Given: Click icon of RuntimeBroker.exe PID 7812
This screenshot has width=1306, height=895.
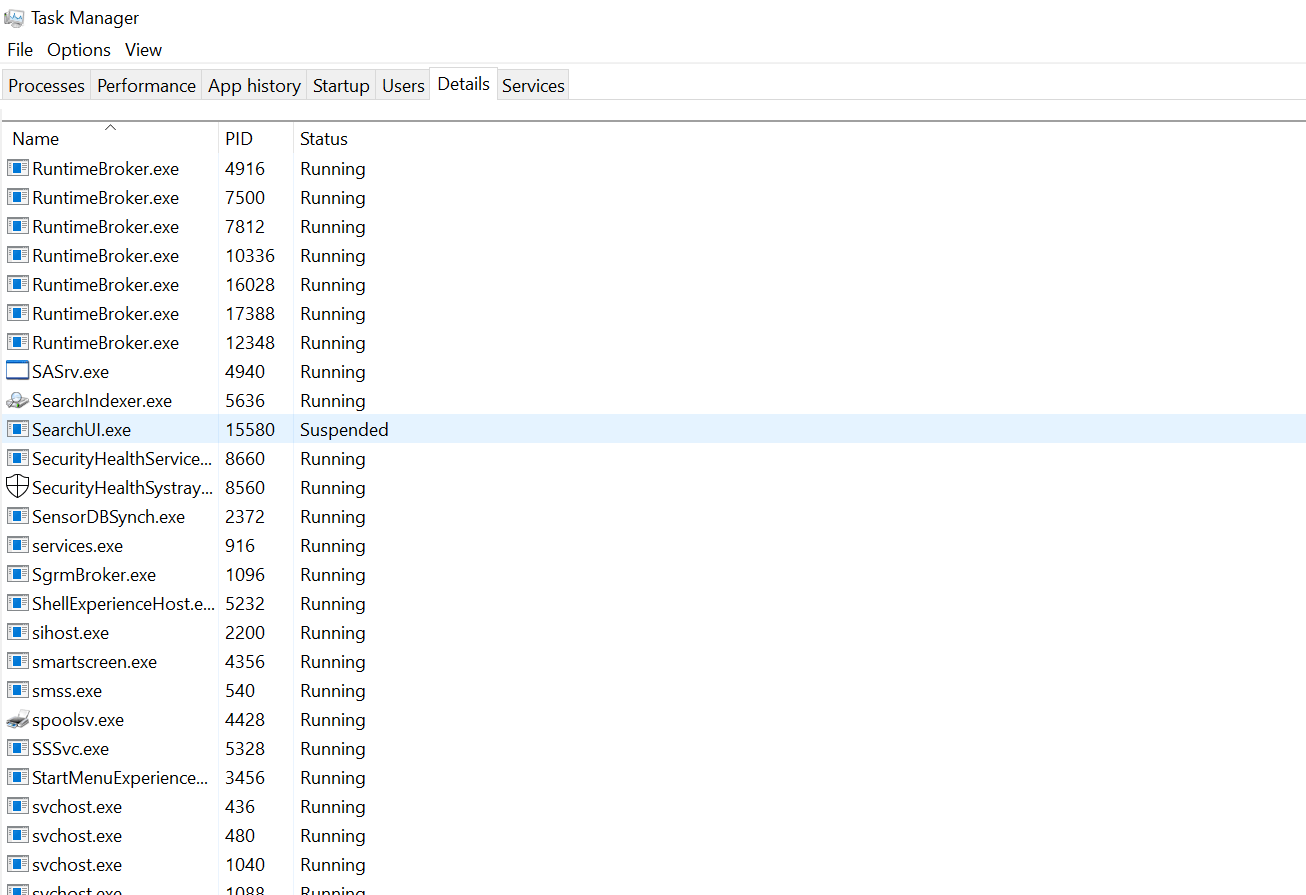Looking at the screenshot, I should click(x=18, y=226).
